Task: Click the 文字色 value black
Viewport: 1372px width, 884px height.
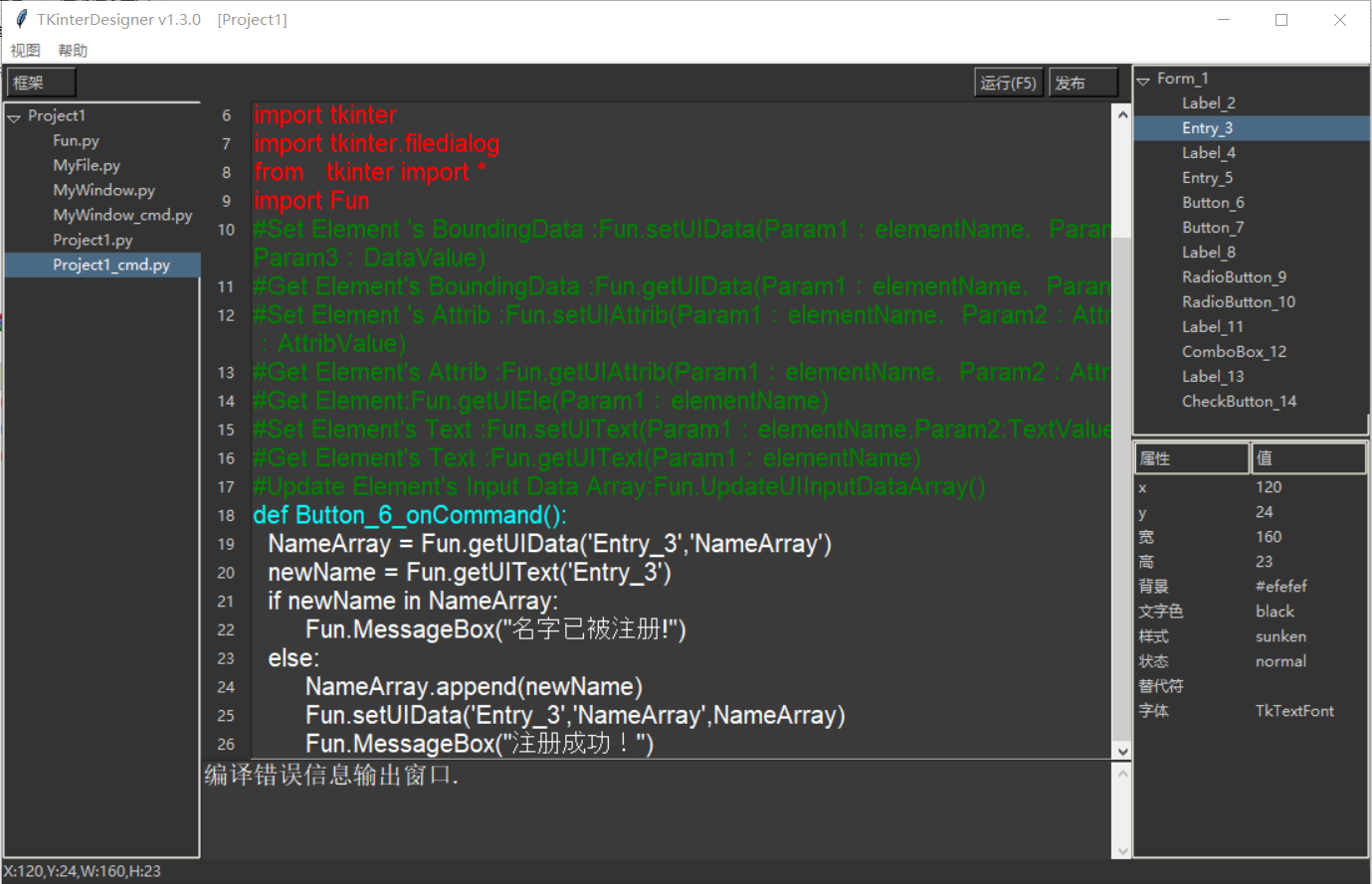Action: point(1274,612)
